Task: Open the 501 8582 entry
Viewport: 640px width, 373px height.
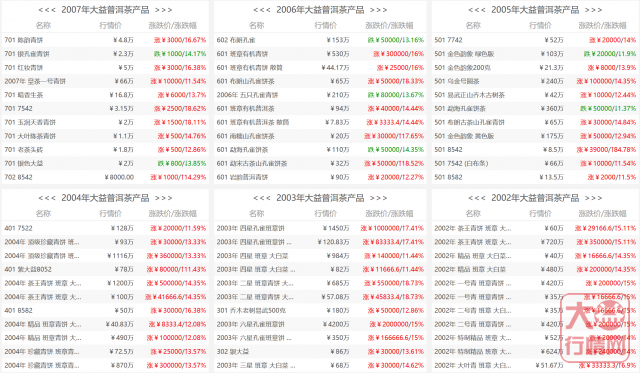Action: tap(448, 177)
